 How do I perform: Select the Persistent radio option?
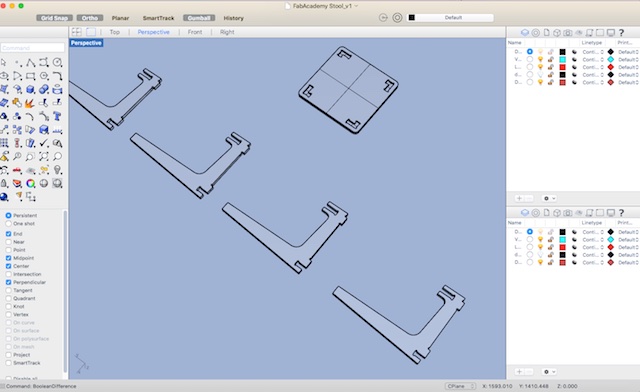coord(8,215)
